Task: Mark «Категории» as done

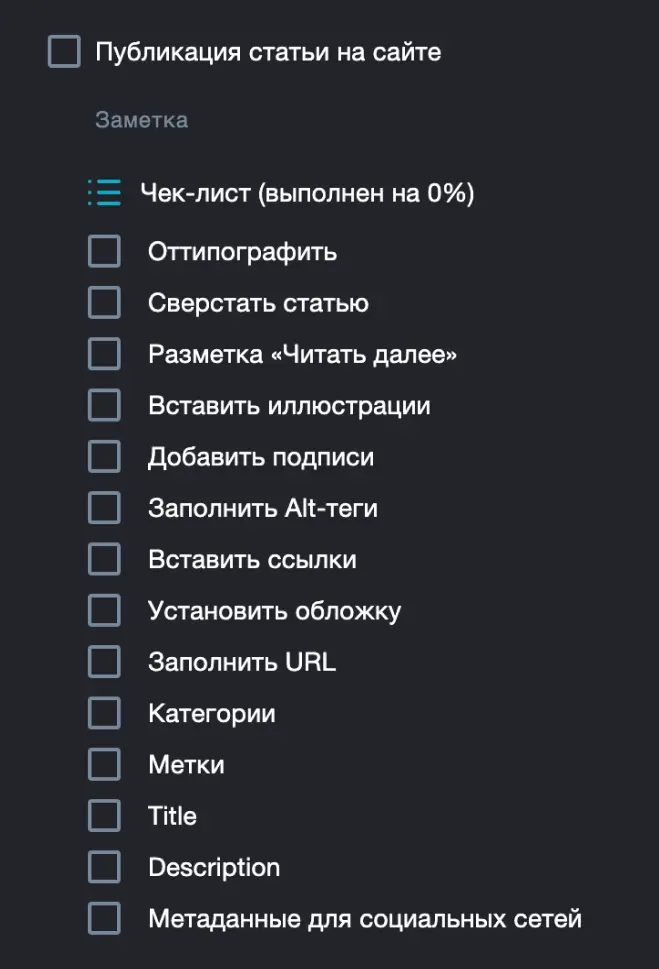Action: [103, 712]
